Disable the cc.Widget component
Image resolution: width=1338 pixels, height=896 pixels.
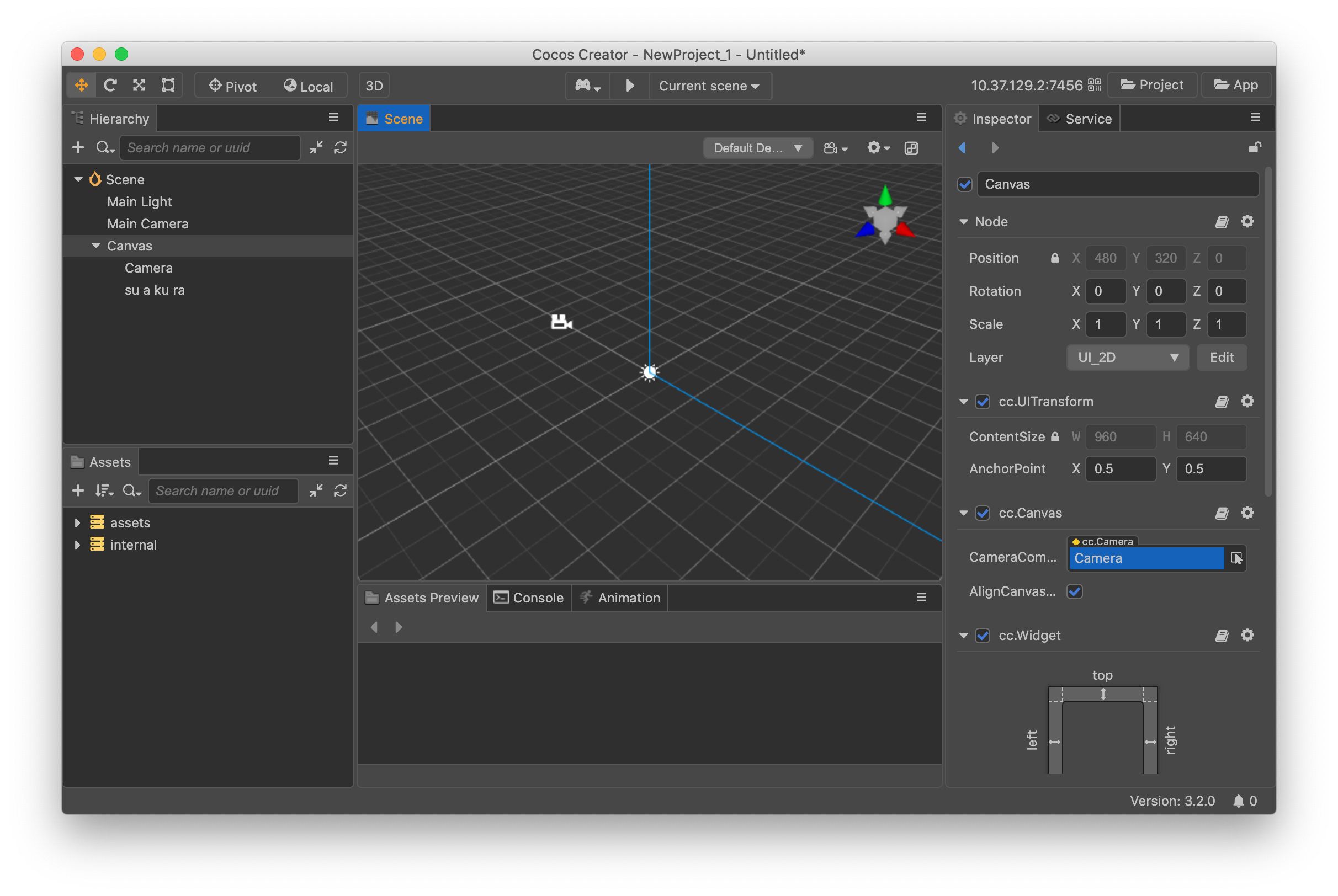pyautogui.click(x=983, y=636)
